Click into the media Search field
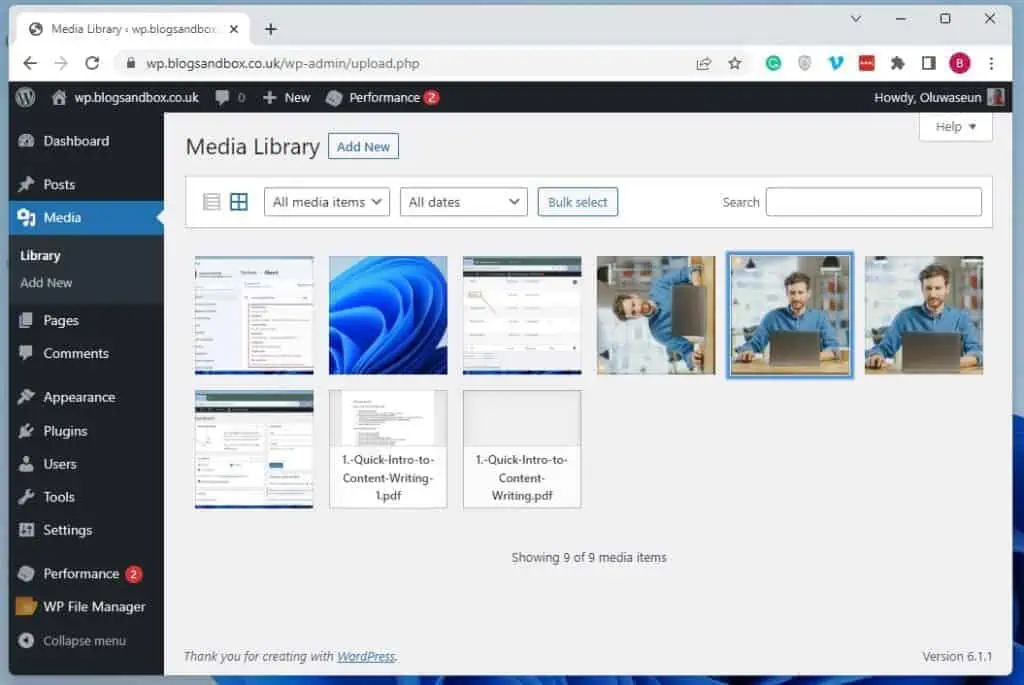The width and height of the screenshot is (1024, 685). pos(874,202)
